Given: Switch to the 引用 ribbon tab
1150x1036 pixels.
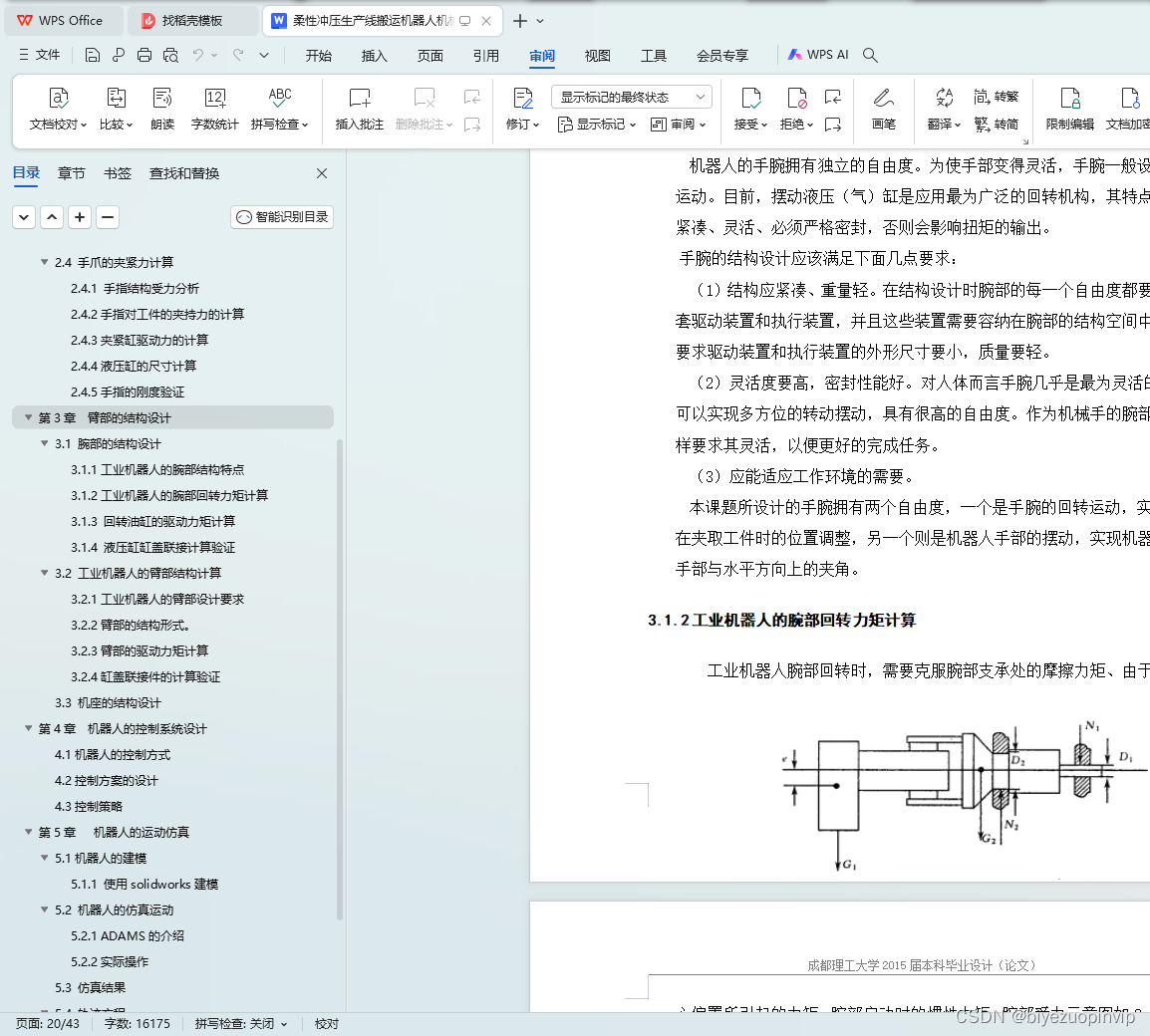Looking at the screenshot, I should 485,56.
